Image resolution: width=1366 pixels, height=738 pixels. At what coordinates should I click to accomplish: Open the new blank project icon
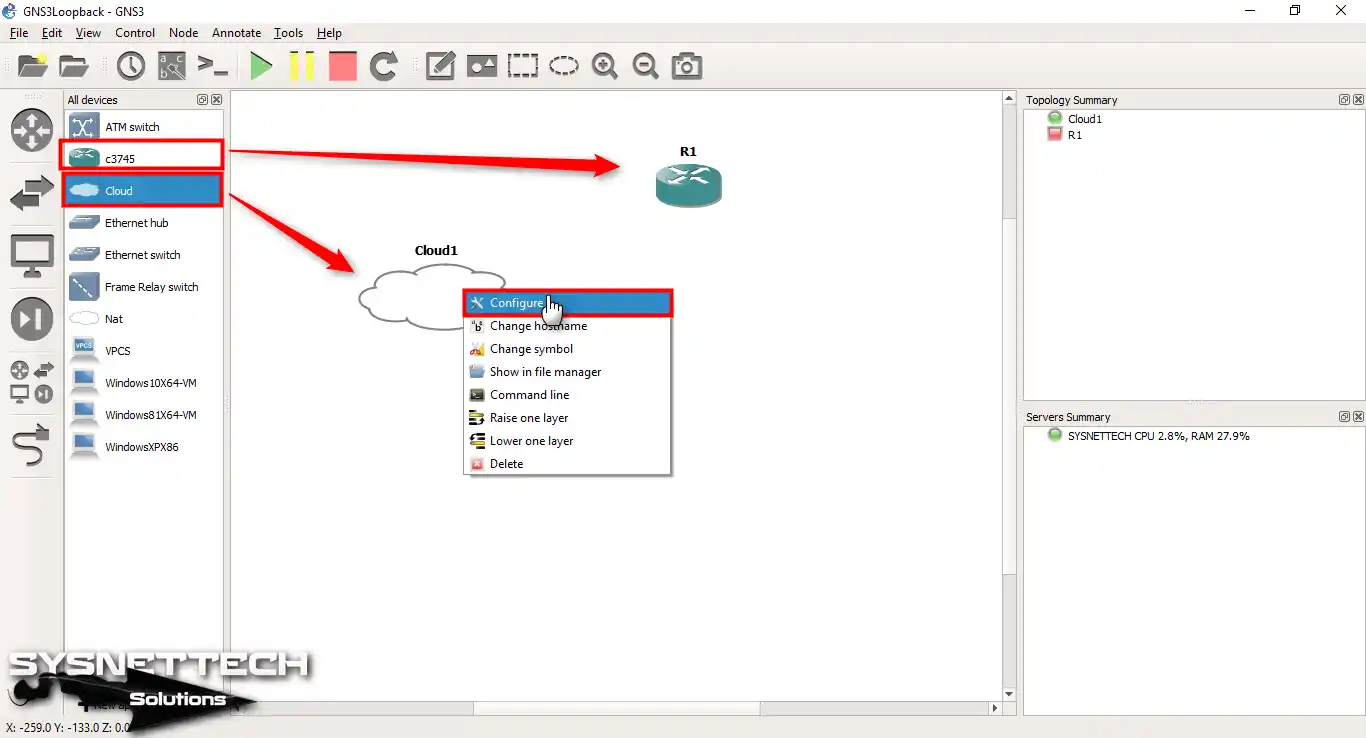[32, 66]
